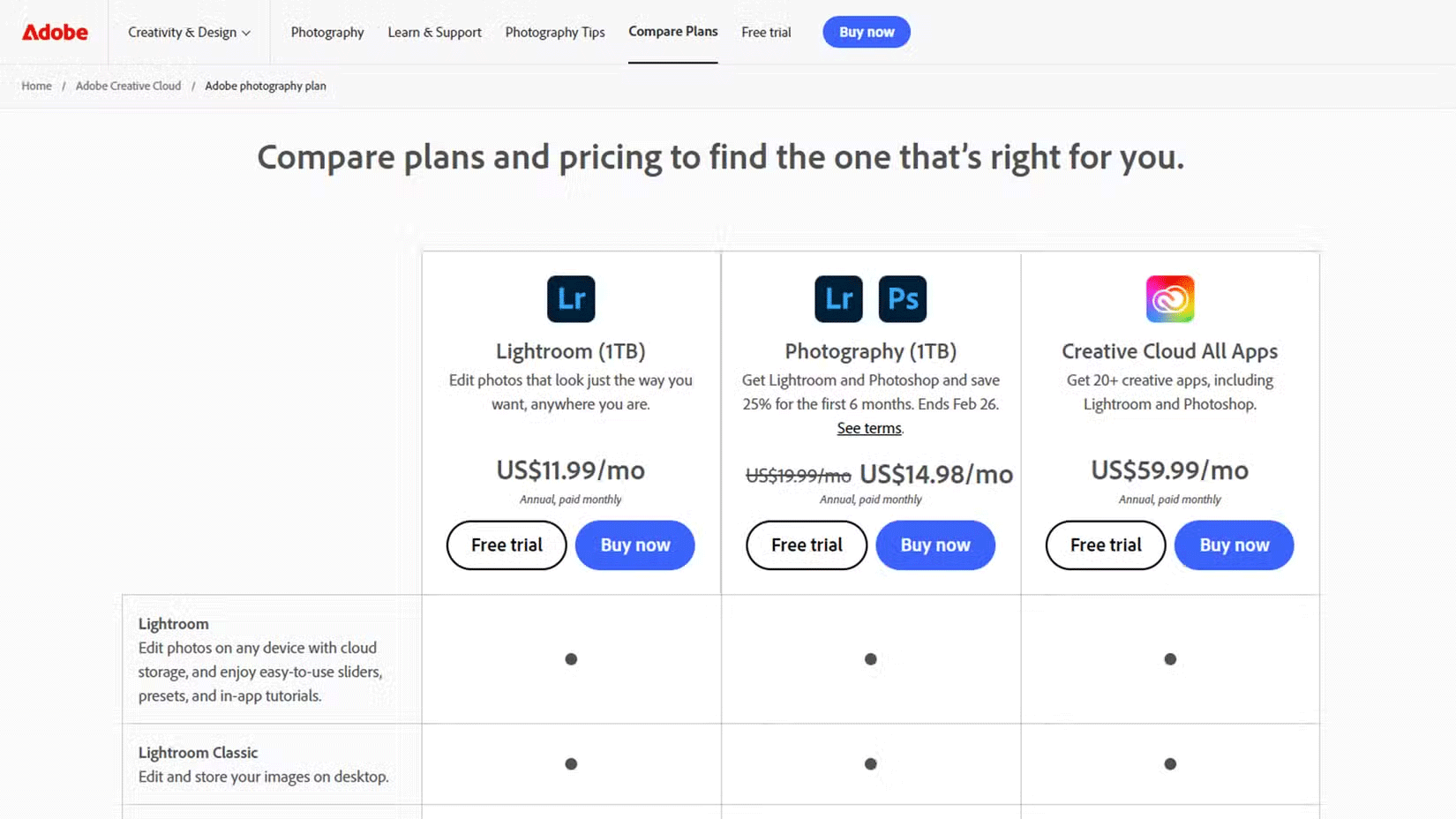Viewport: 1456px width, 819px height.
Task: Buy now the Photography (1TB) plan
Action: coord(935,545)
